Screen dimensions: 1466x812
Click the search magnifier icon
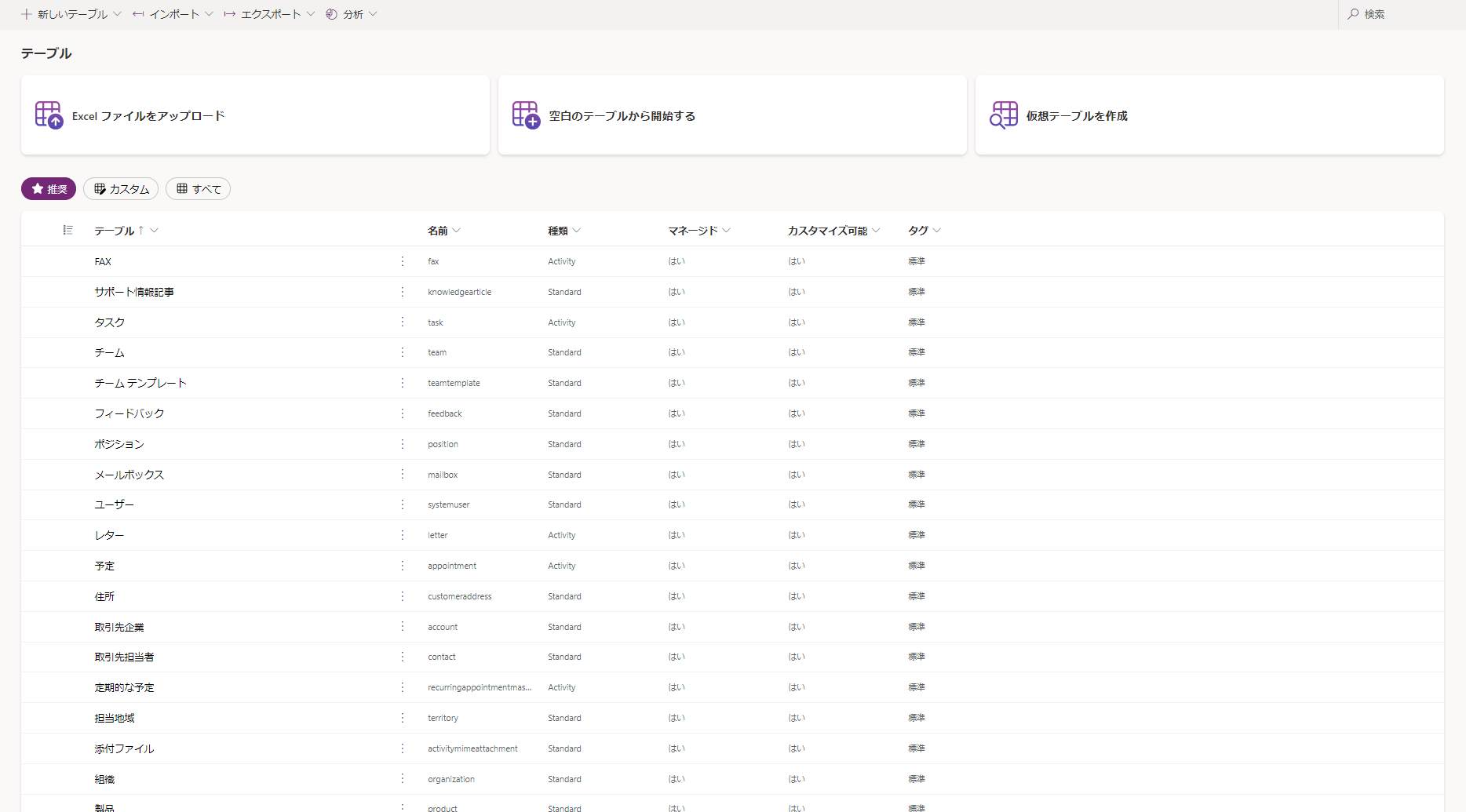[x=1353, y=14]
